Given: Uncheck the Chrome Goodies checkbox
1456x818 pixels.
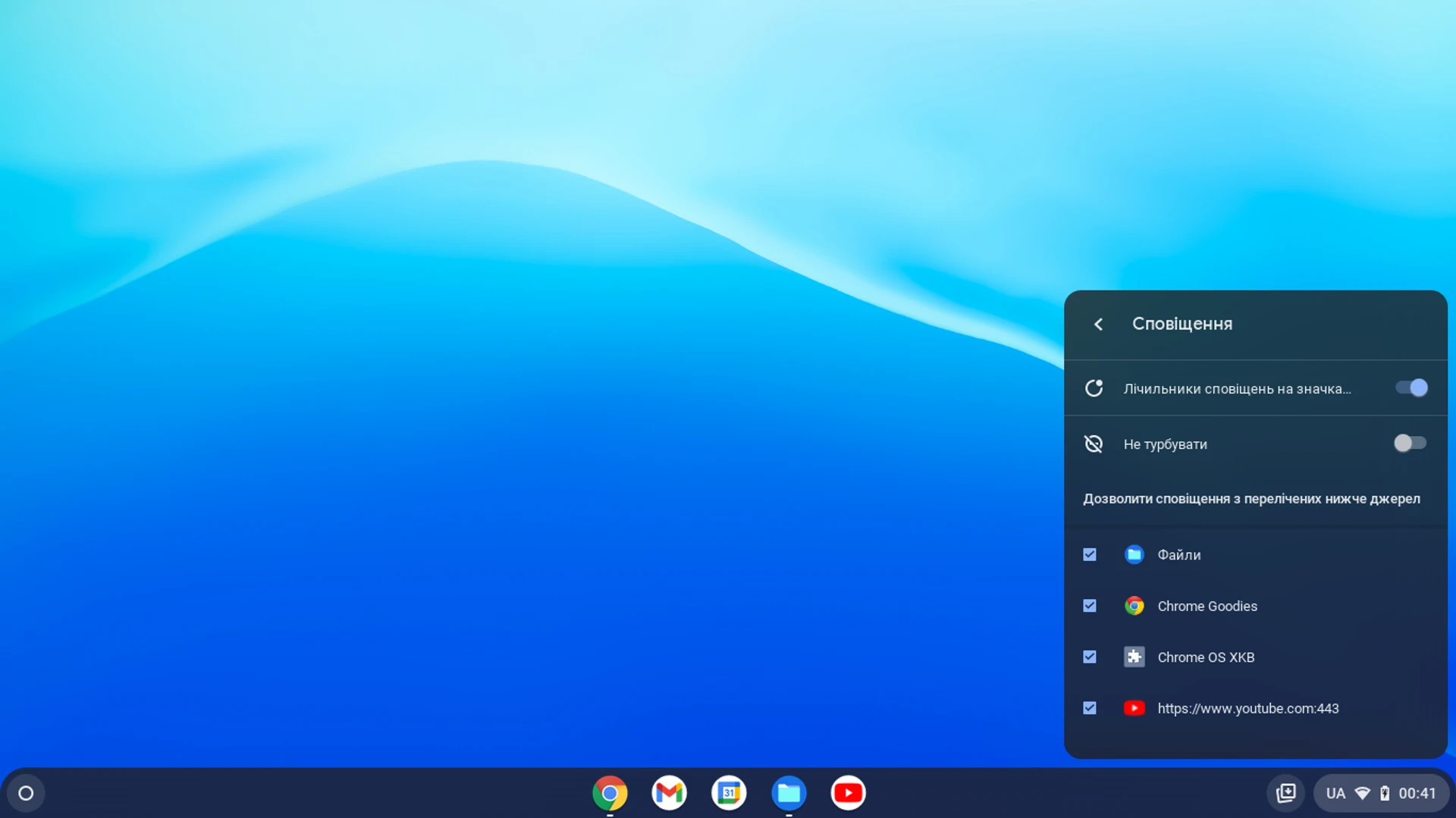Looking at the screenshot, I should 1090,606.
